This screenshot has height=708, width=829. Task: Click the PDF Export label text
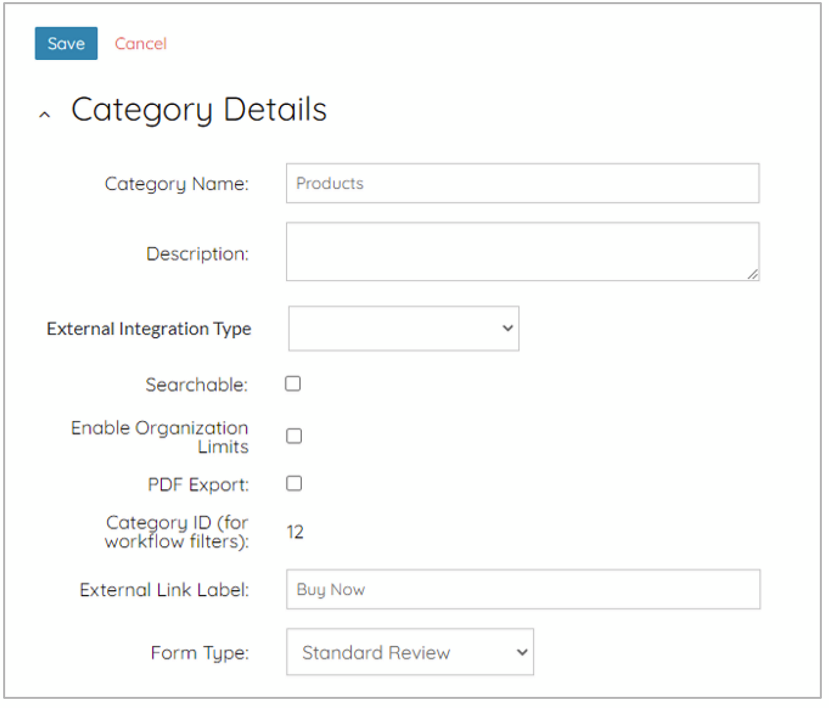197,485
